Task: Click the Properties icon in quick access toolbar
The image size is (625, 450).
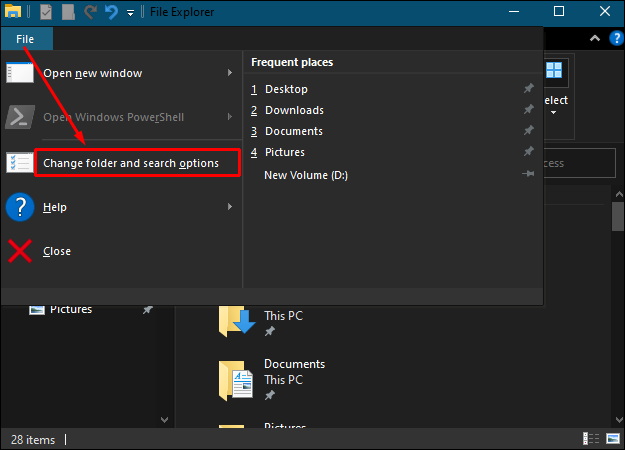Action: [46, 12]
